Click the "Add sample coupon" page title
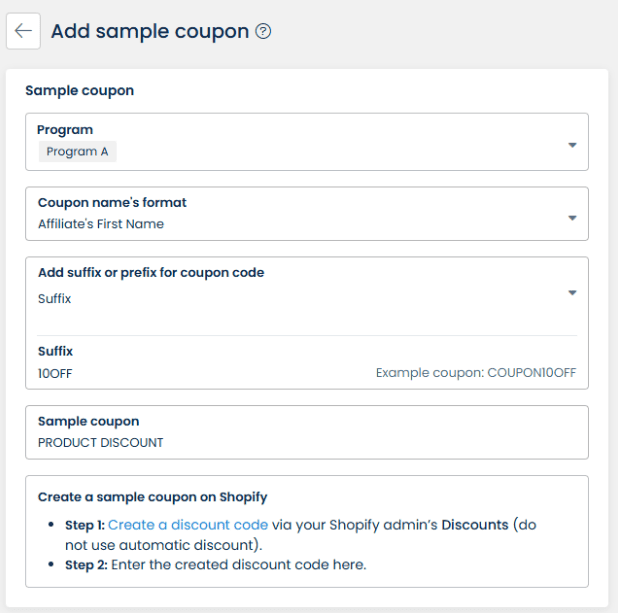This screenshot has width=618, height=613. [150, 31]
